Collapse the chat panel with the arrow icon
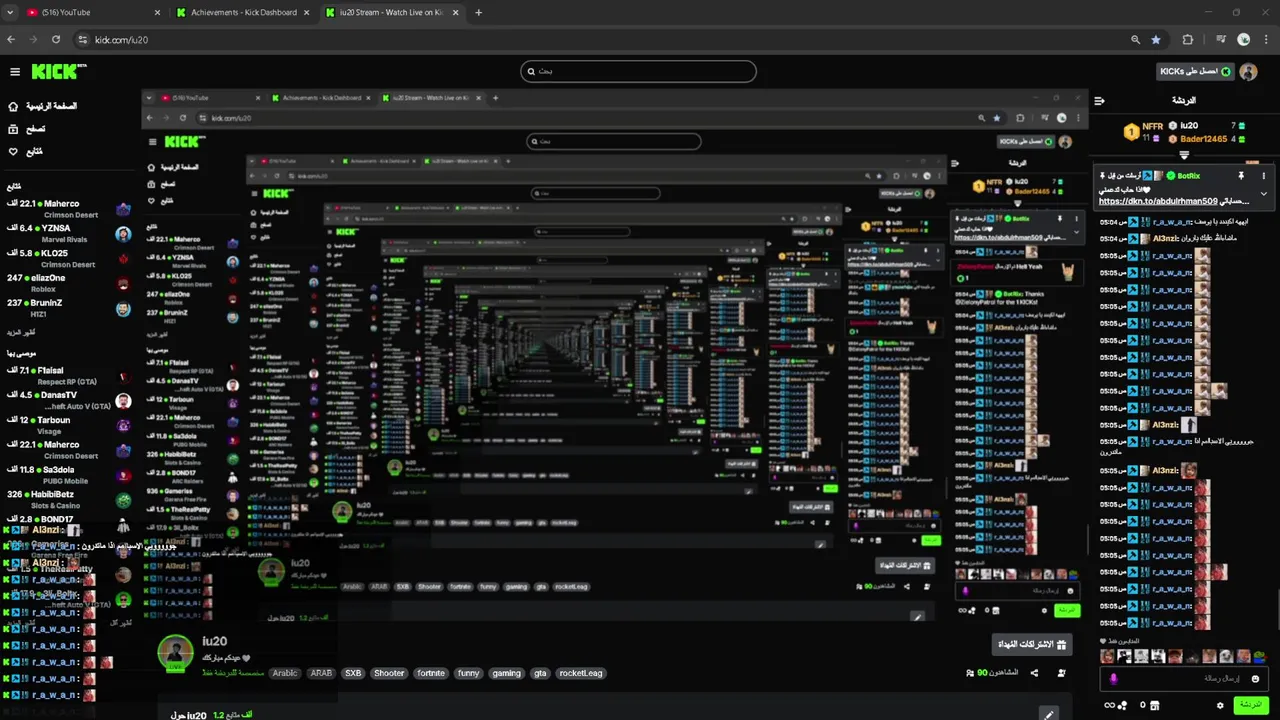The height and width of the screenshot is (720, 1280). [1099, 100]
